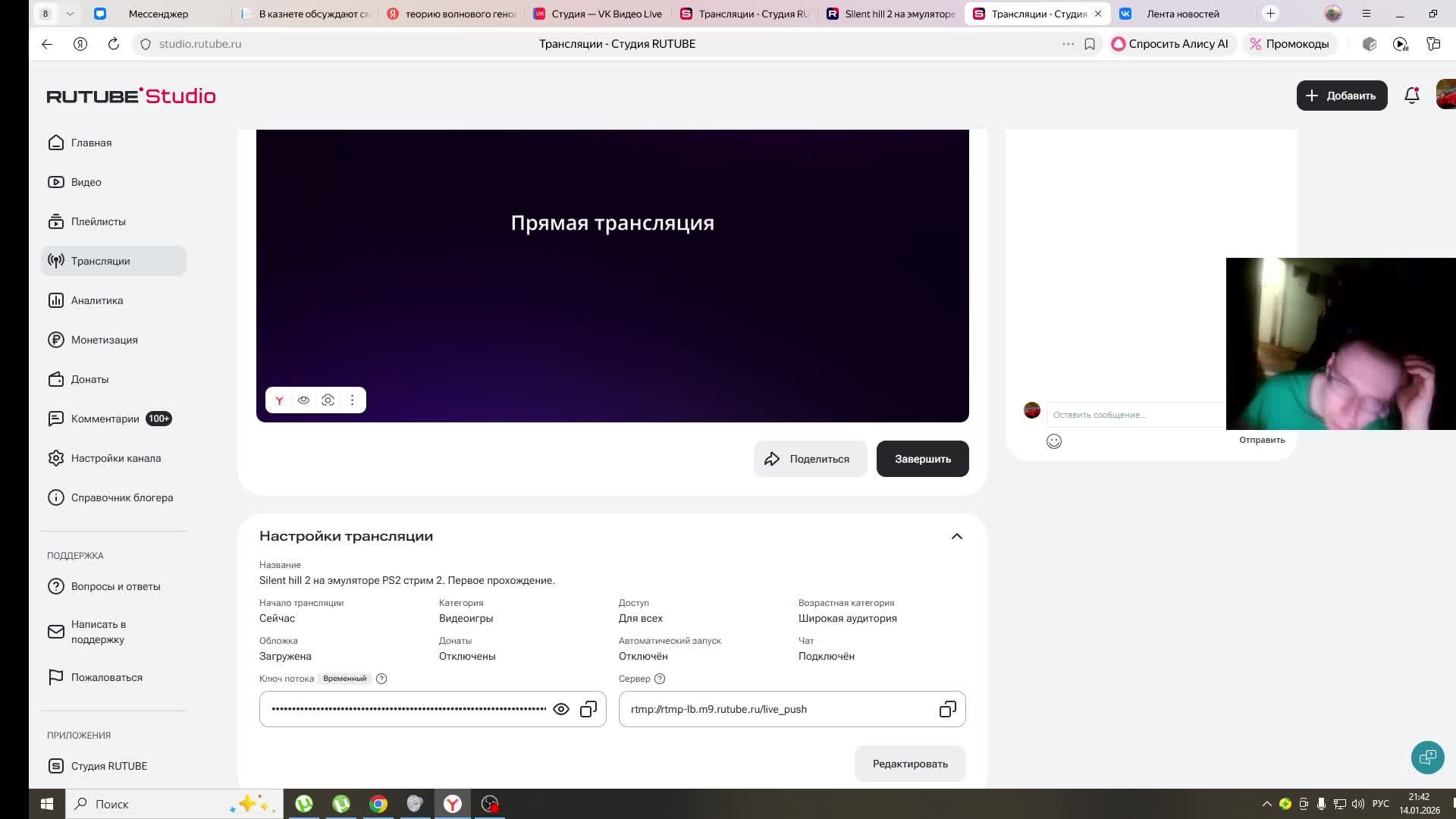
Task: Go to Монетизация section
Action: tap(104, 340)
